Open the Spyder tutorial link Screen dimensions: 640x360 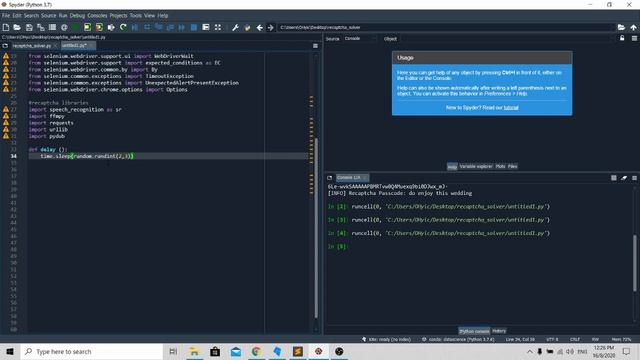click(x=511, y=108)
